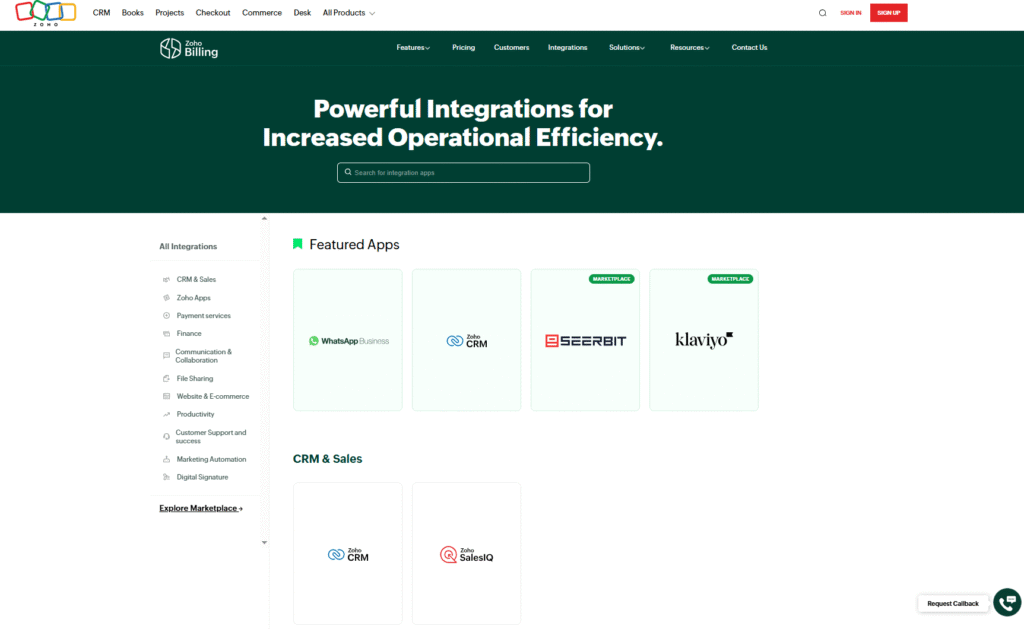Viewport: 1024px width, 629px height.
Task: Open the Resources dropdown menu
Action: pyautogui.click(x=689, y=48)
